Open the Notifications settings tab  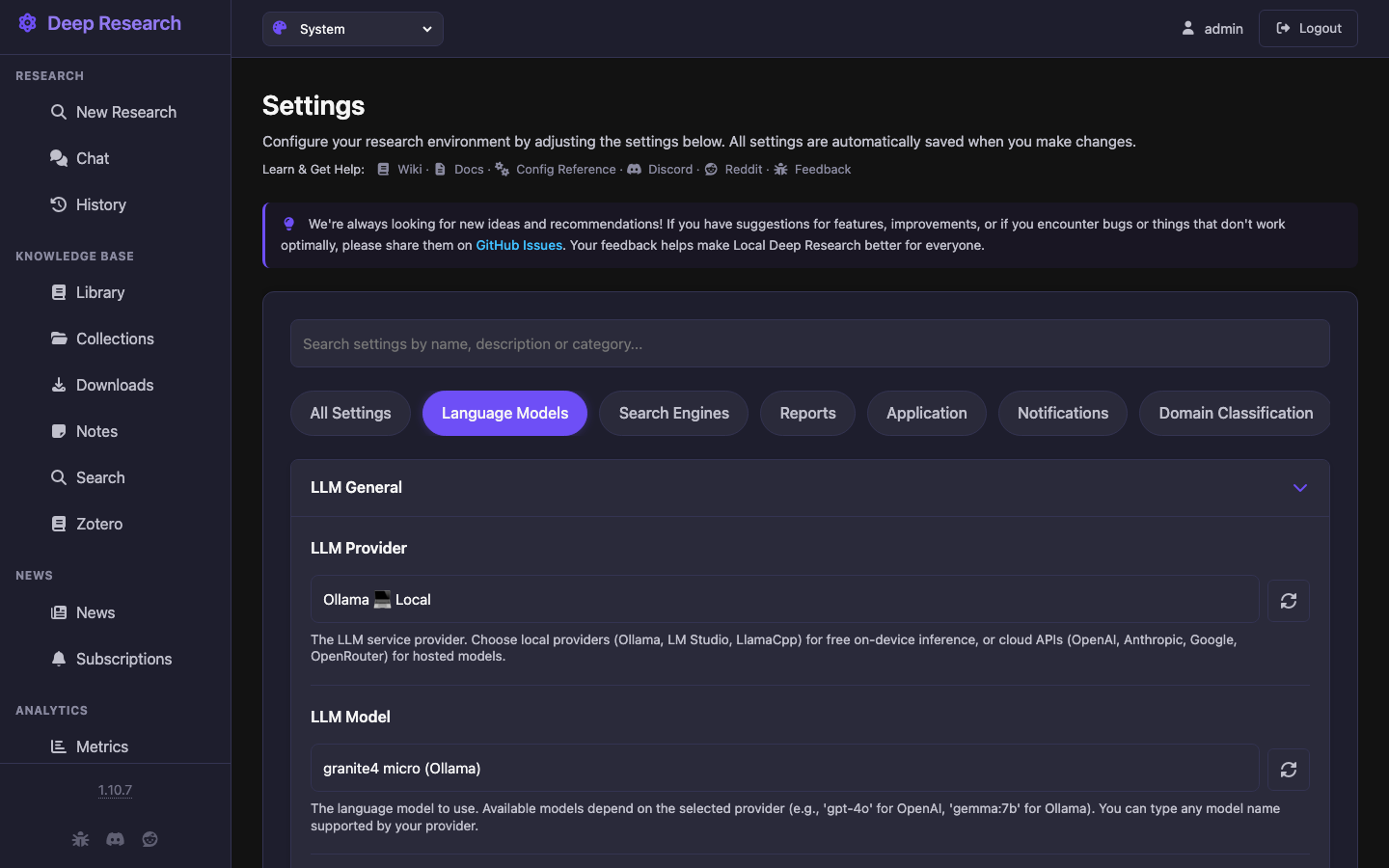tap(1062, 413)
